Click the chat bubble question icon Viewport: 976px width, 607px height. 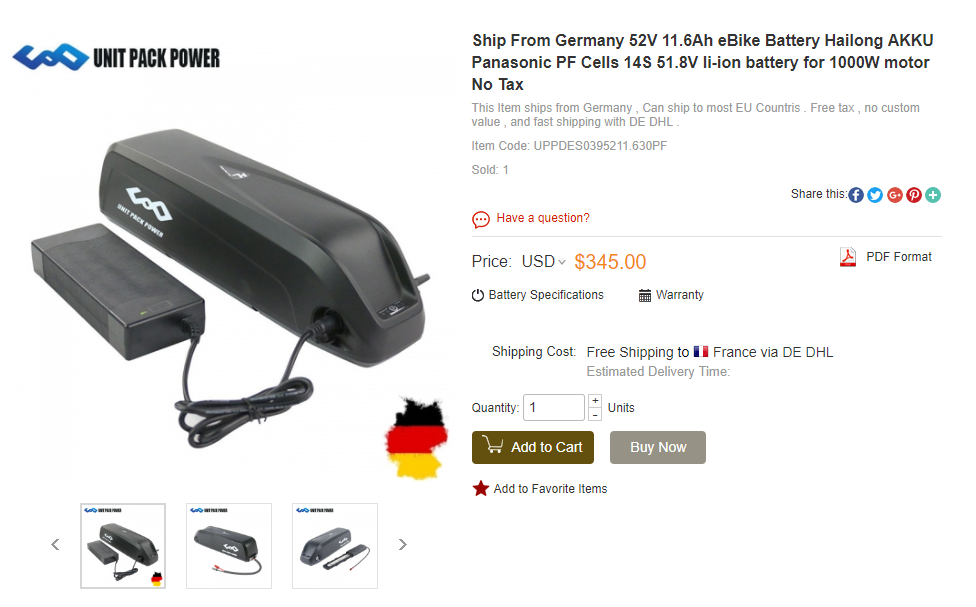click(x=481, y=219)
